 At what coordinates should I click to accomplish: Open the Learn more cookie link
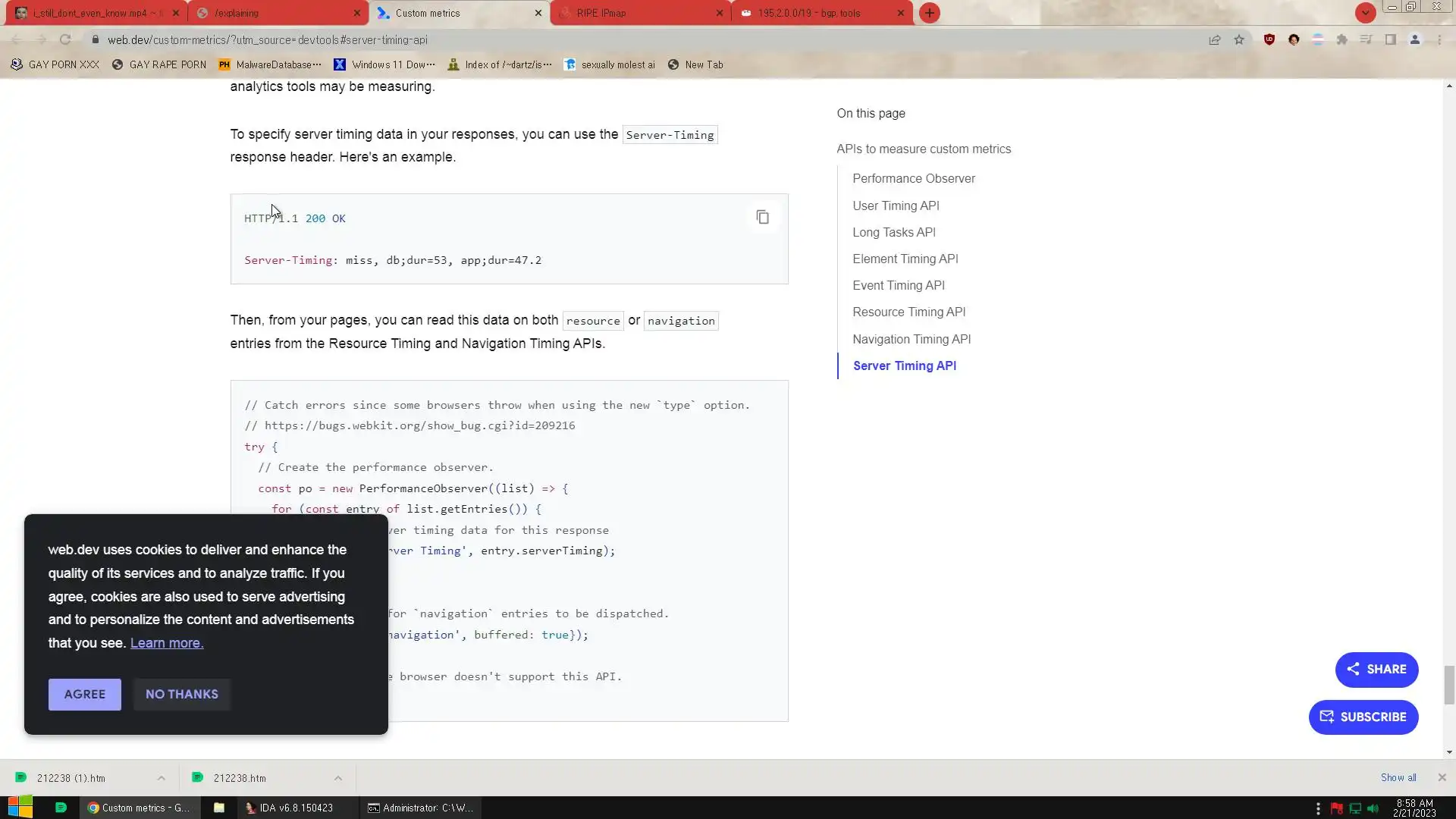coord(167,643)
